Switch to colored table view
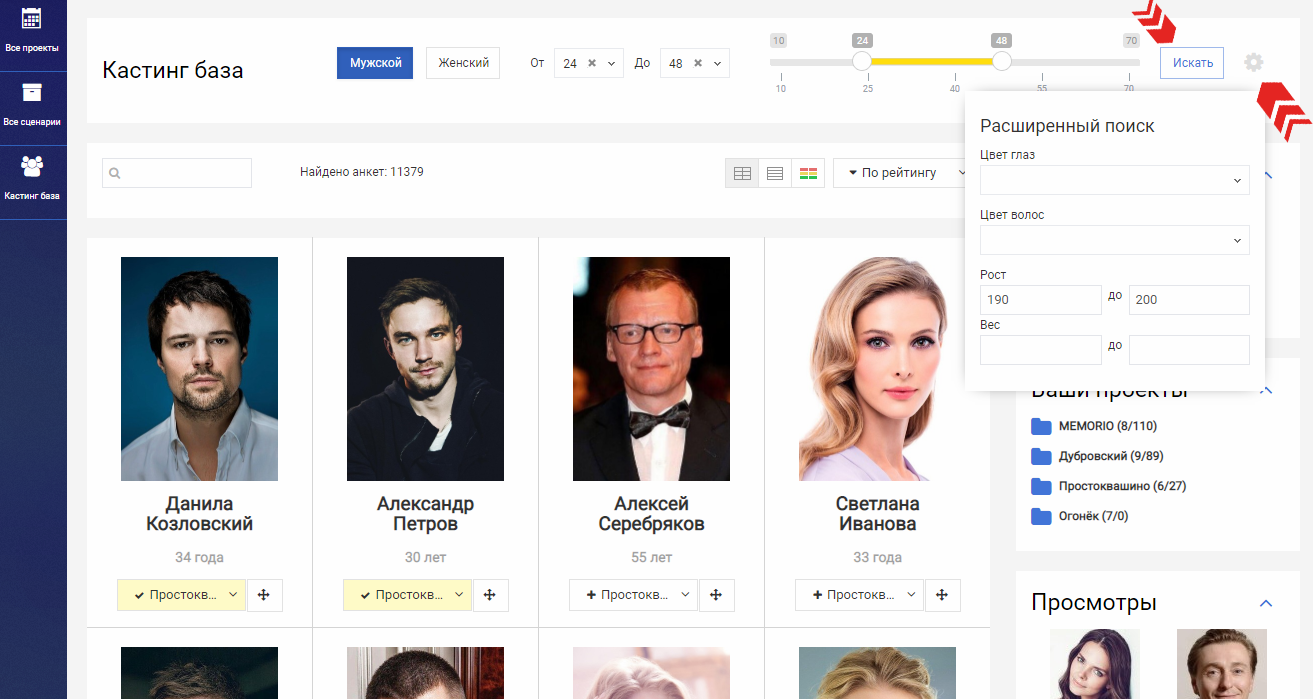Viewport: 1313px width, 699px height. click(808, 173)
